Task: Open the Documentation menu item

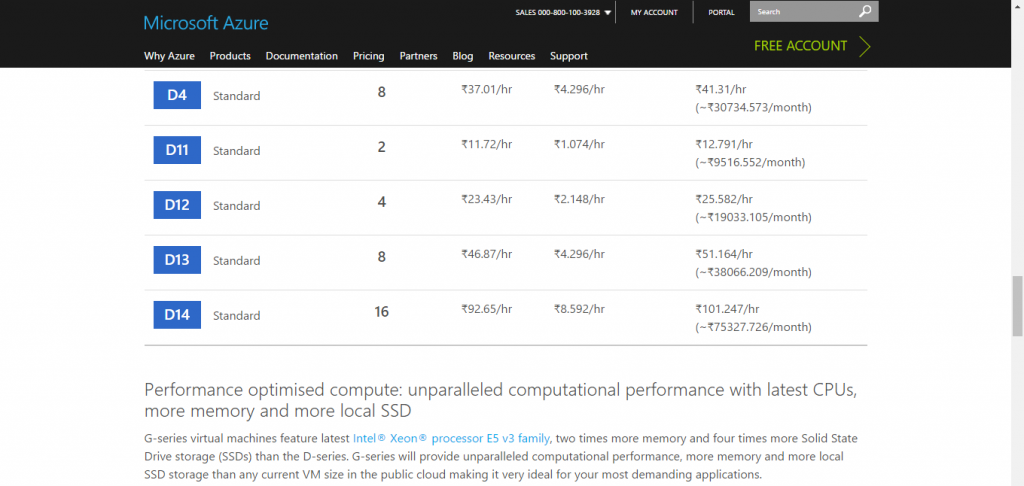Action: tap(301, 56)
